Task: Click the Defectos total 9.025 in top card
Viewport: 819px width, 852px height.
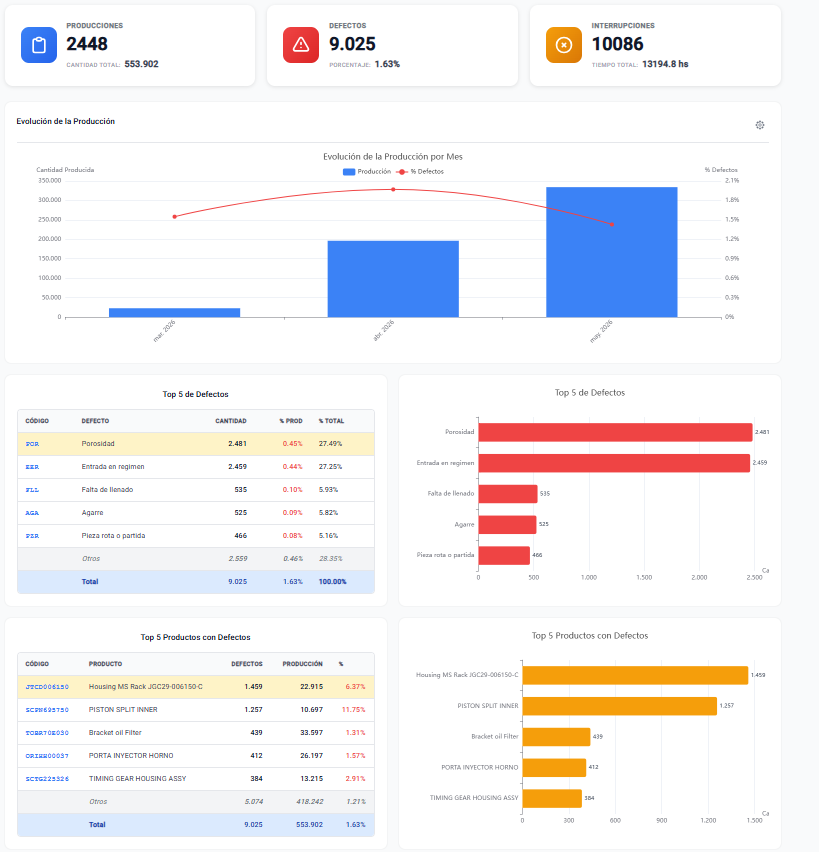Action: click(x=352, y=44)
